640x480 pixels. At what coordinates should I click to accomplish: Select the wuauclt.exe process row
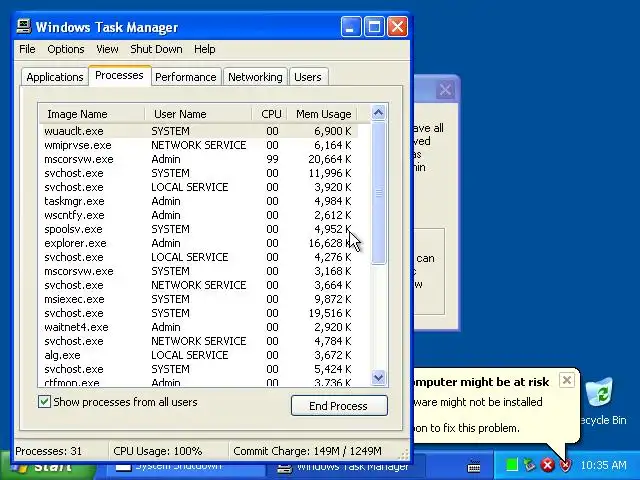pyautogui.click(x=199, y=131)
